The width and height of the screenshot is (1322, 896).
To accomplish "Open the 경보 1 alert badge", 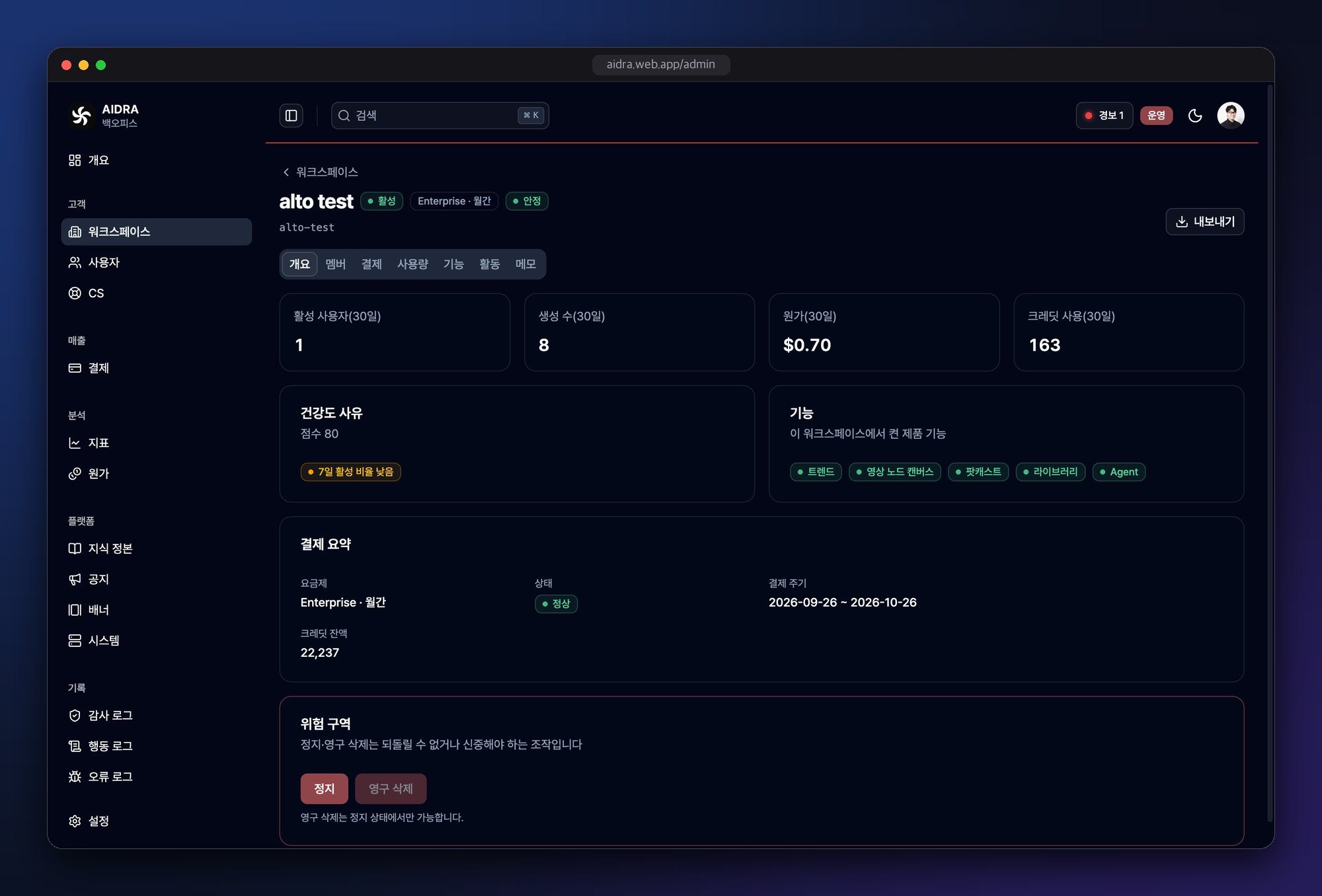I will pyautogui.click(x=1104, y=116).
